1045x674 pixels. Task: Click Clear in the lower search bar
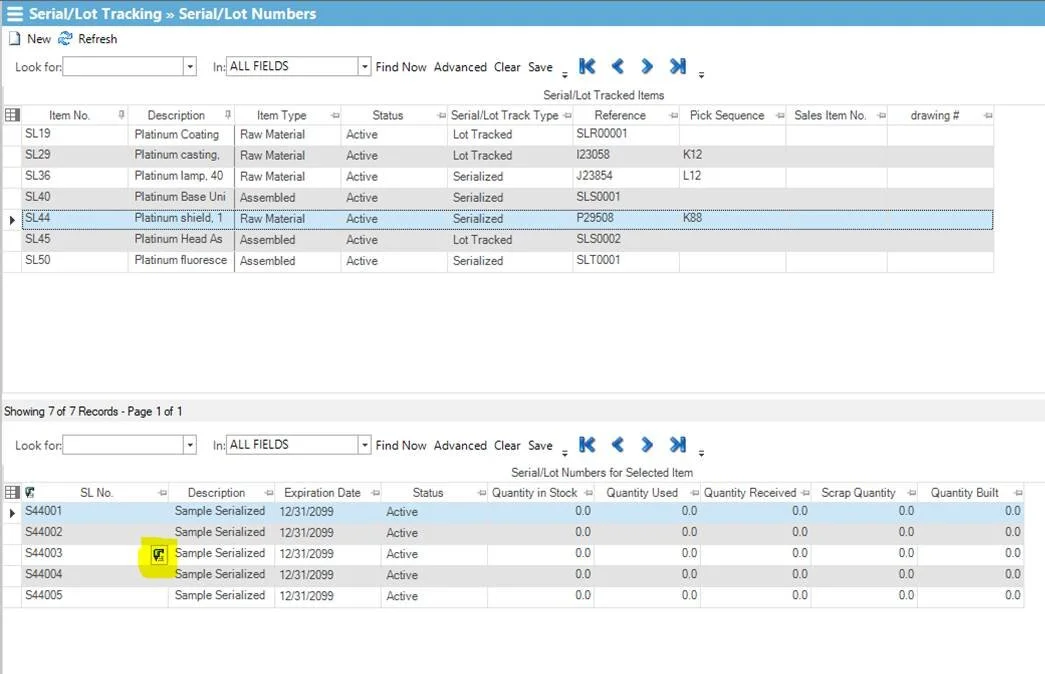click(507, 445)
